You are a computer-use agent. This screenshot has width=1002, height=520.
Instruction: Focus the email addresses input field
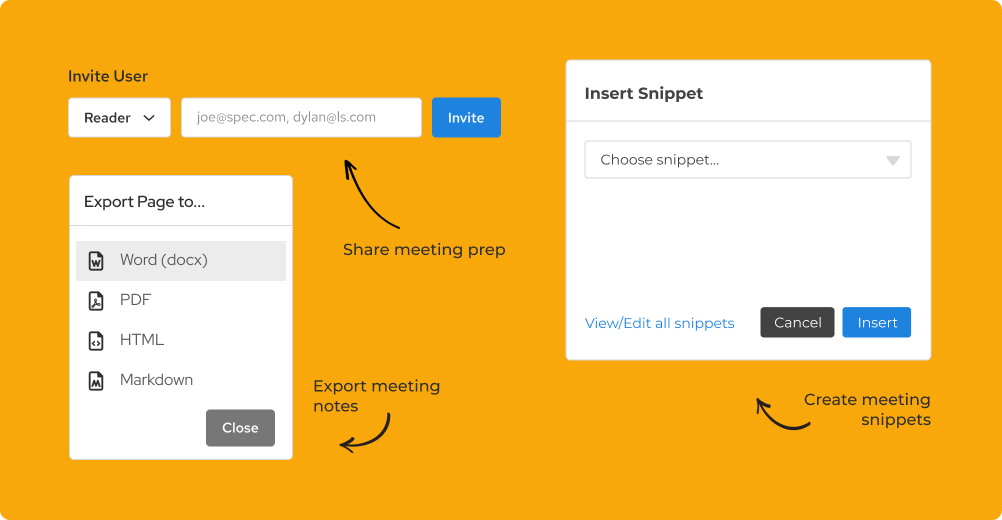pyautogui.click(x=301, y=117)
